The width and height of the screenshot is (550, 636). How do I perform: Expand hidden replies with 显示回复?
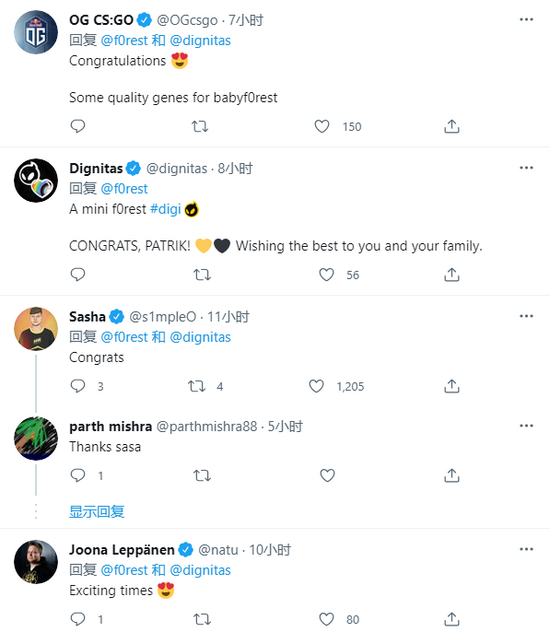tap(97, 511)
